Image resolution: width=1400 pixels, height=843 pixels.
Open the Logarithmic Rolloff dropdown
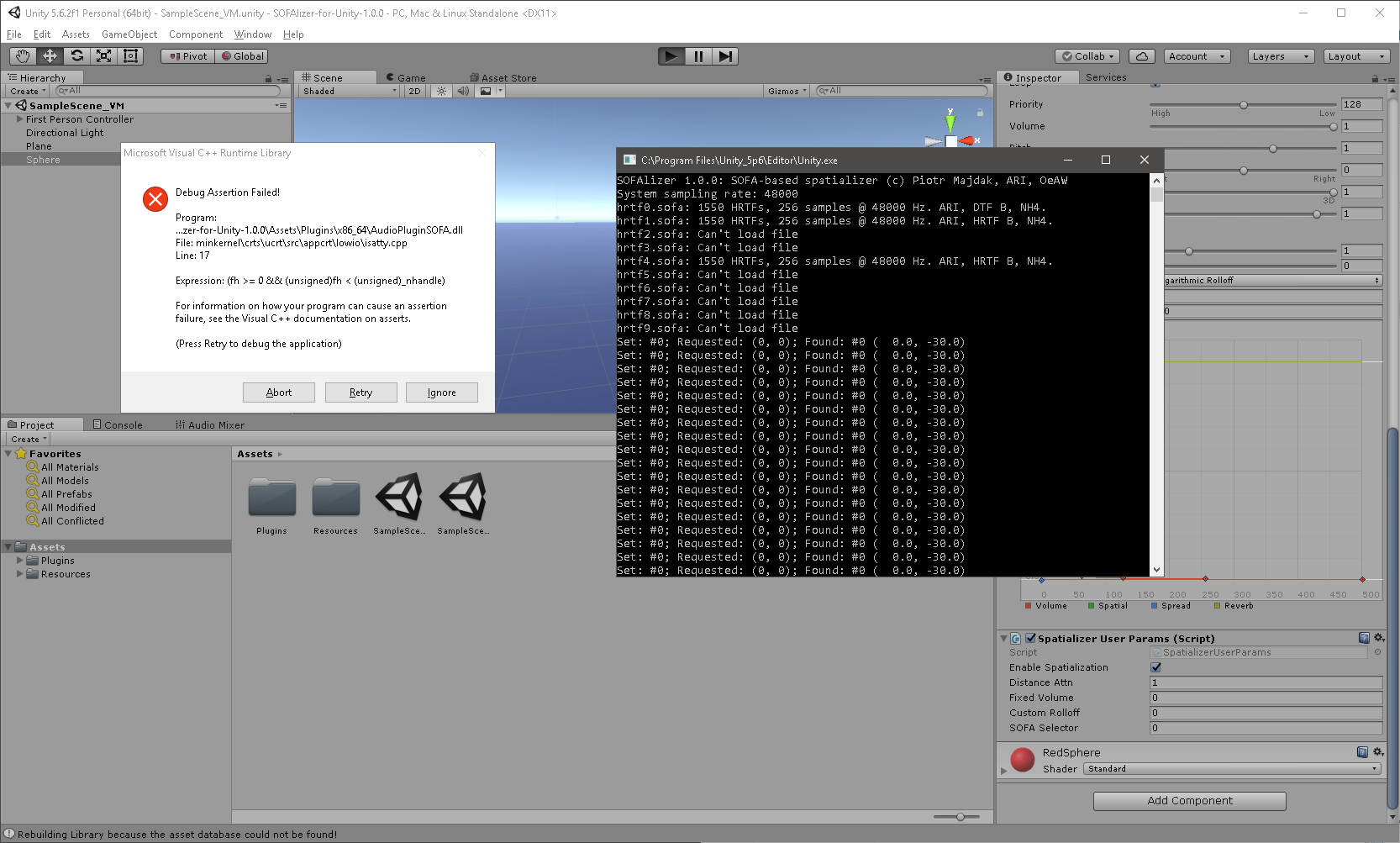pyautogui.click(x=1271, y=280)
